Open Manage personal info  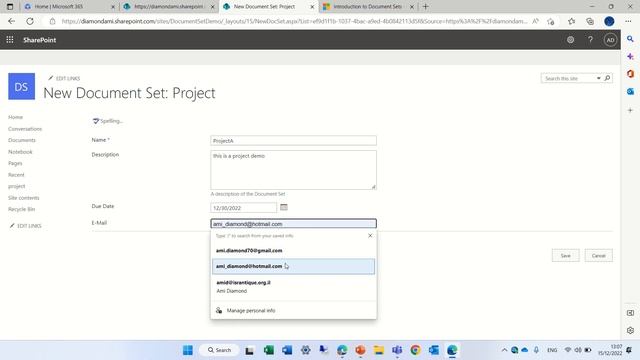tap(293, 311)
